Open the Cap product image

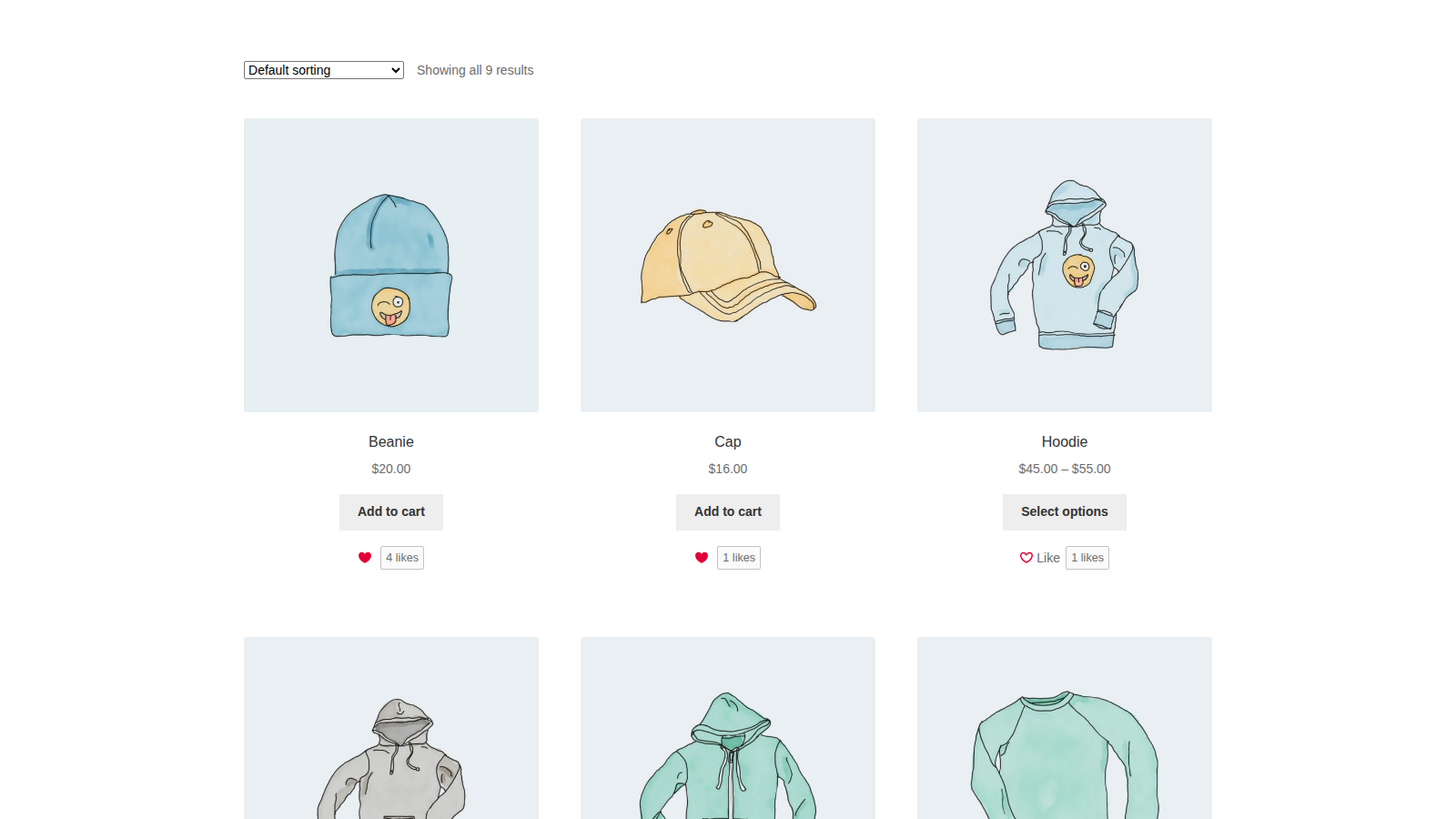pyautogui.click(x=728, y=265)
